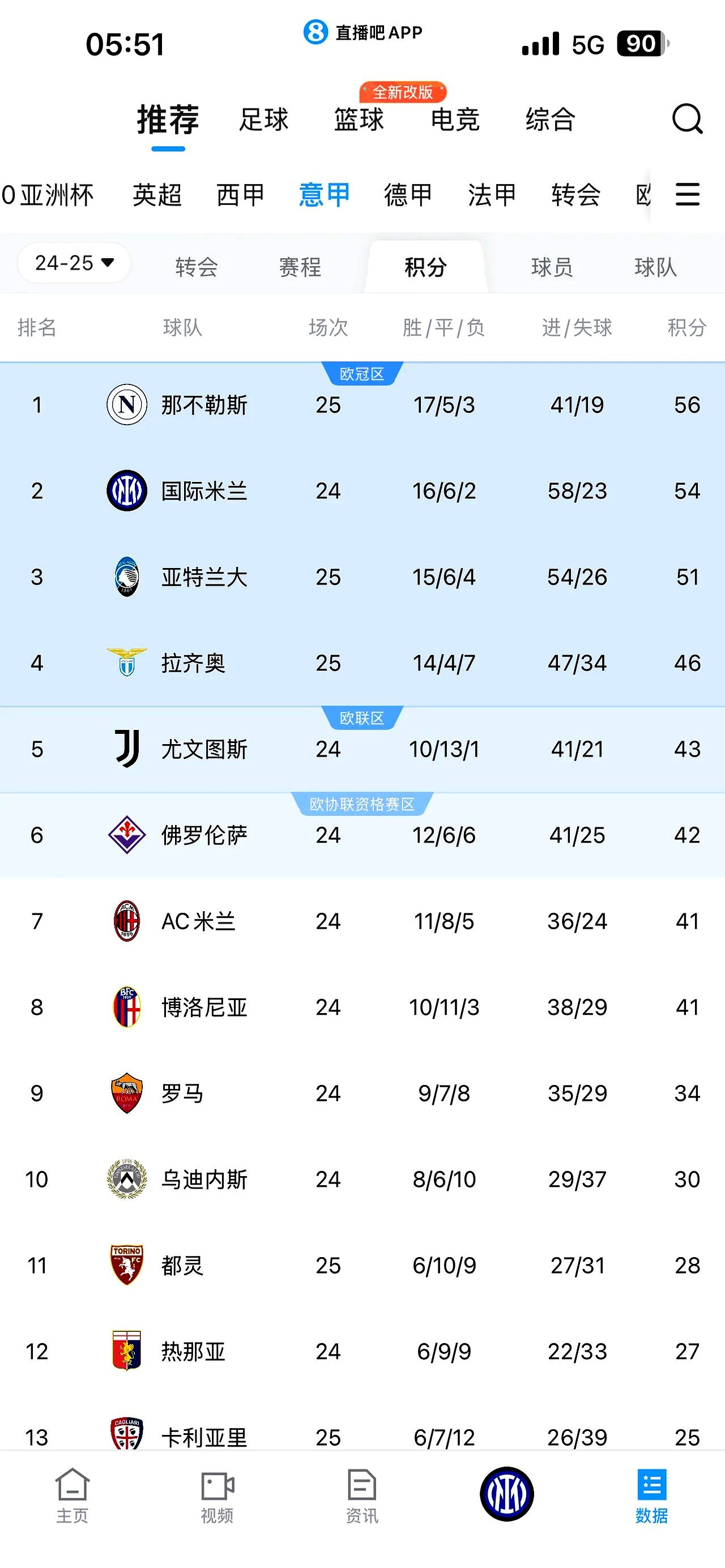Tap the center Inter Milan badge button
Image resolution: width=725 pixels, height=1568 pixels.
pos(506,1493)
